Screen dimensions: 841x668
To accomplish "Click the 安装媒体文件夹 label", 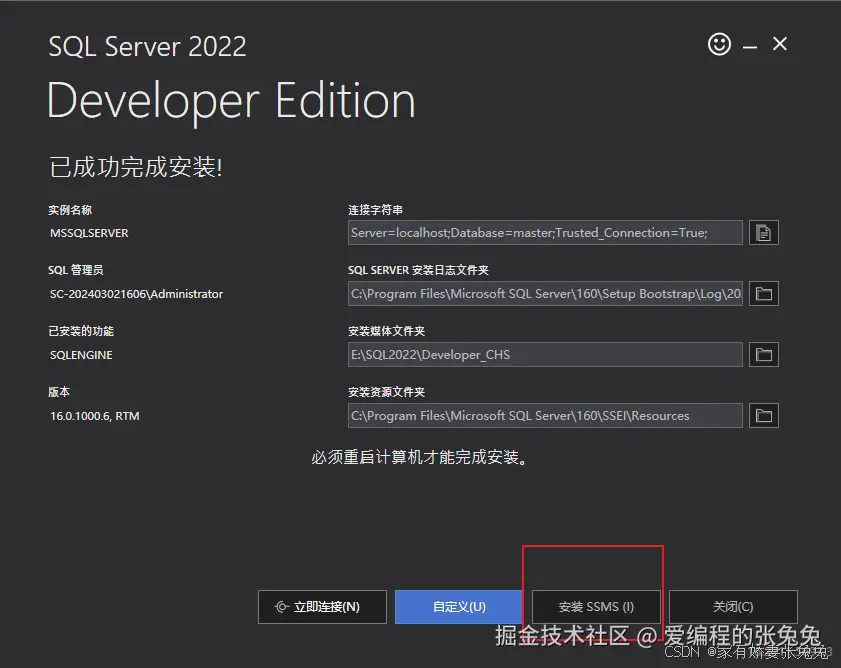I will click(x=386, y=332).
